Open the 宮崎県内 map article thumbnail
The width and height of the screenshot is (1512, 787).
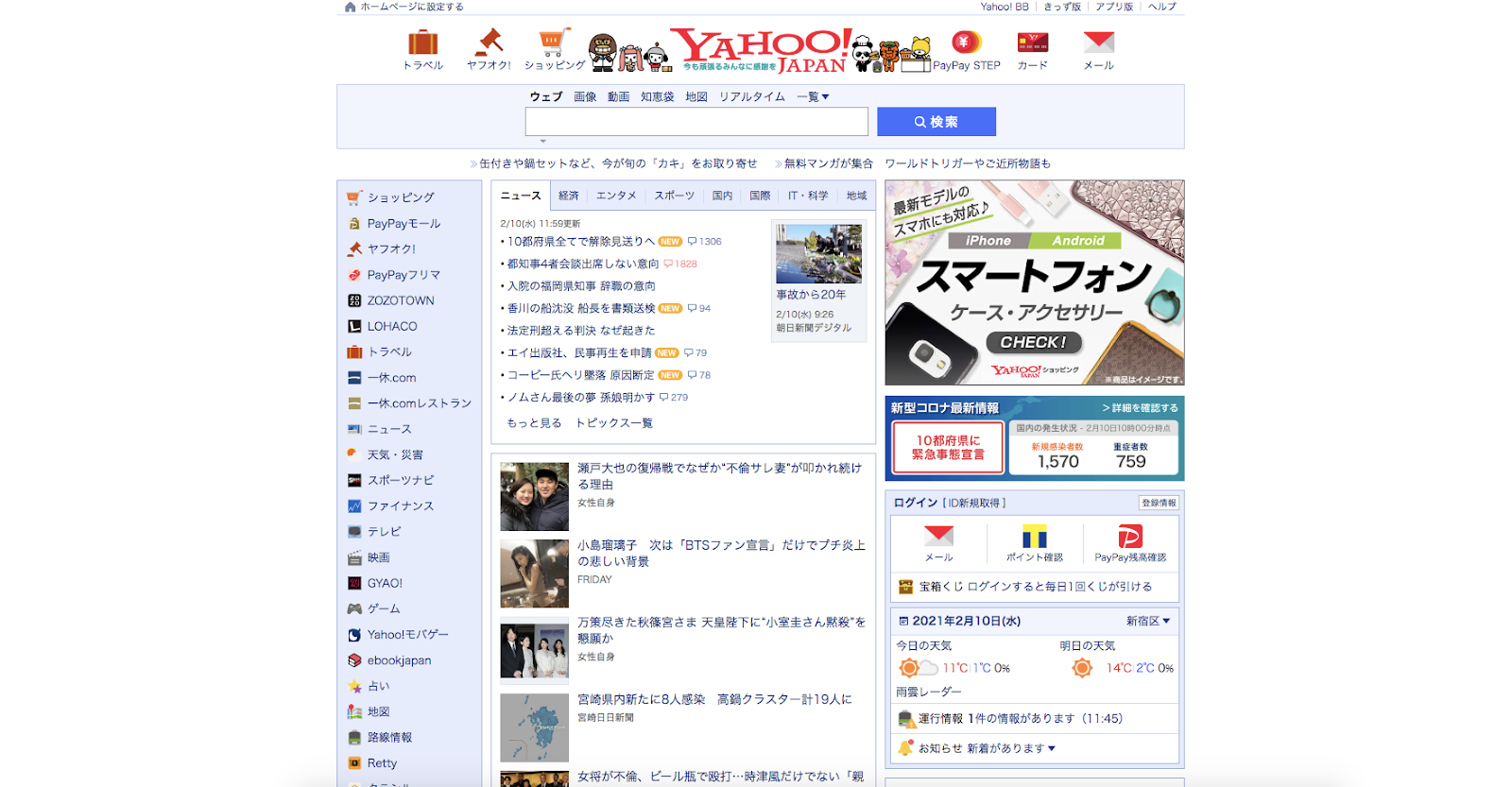534,727
